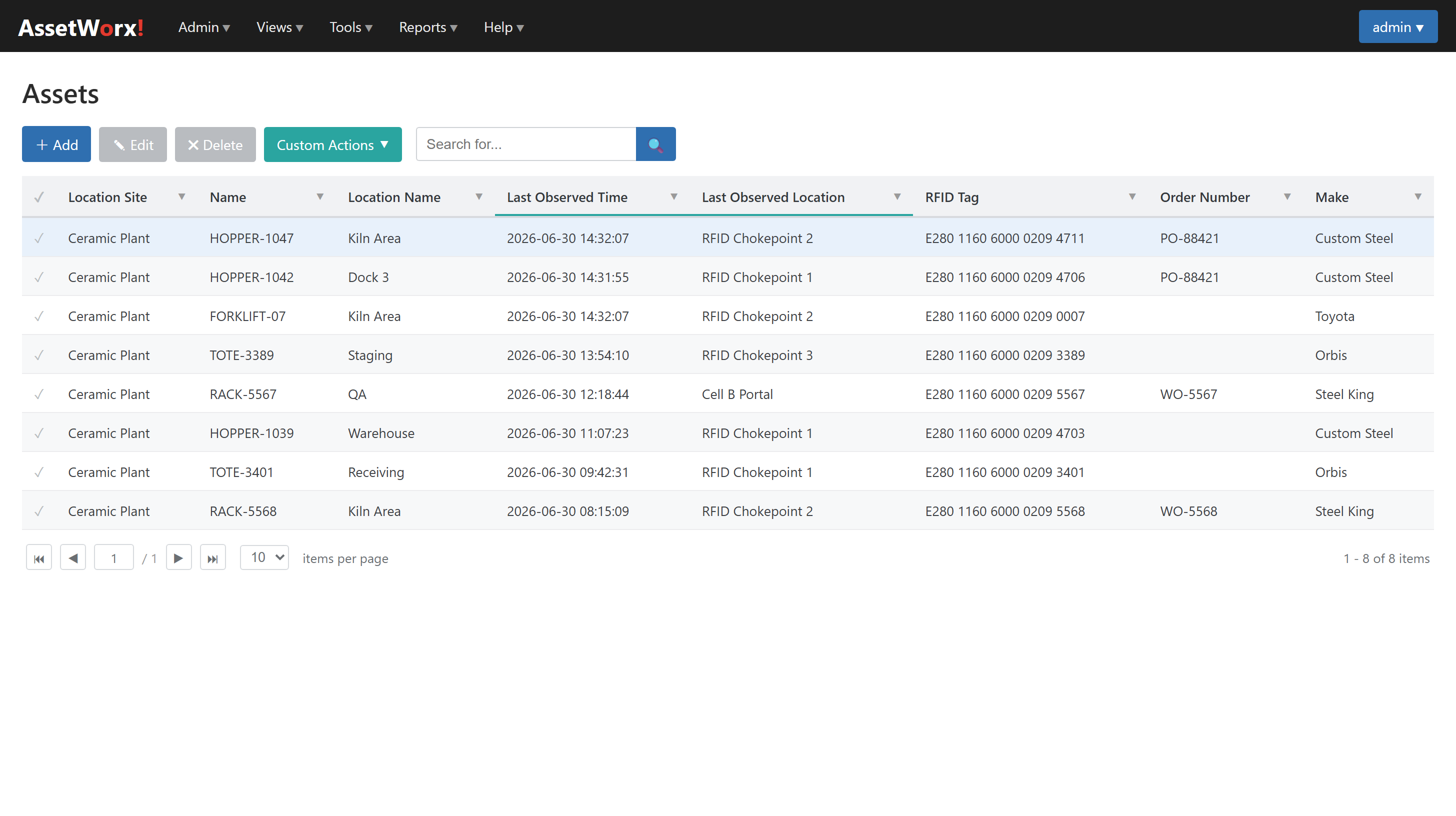Click the RFID Chokepoint 3 cell
1456x816 pixels.
[757, 355]
